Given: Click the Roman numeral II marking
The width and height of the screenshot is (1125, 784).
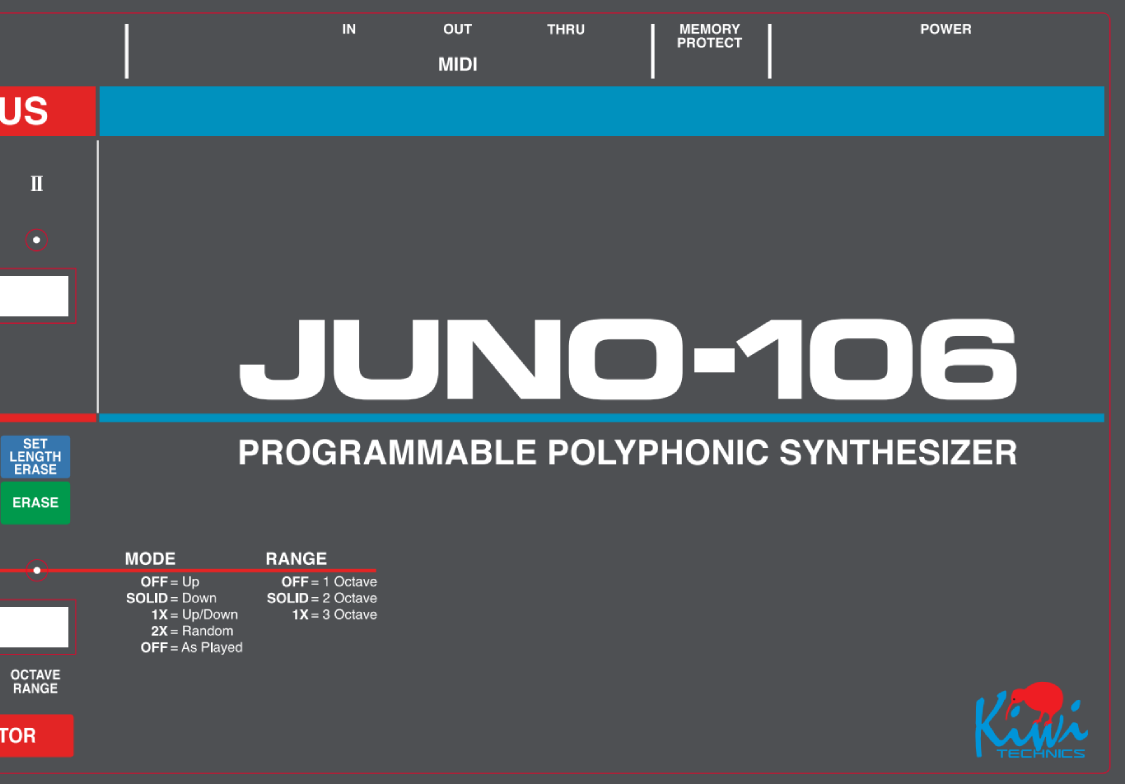Looking at the screenshot, I should click(37, 184).
